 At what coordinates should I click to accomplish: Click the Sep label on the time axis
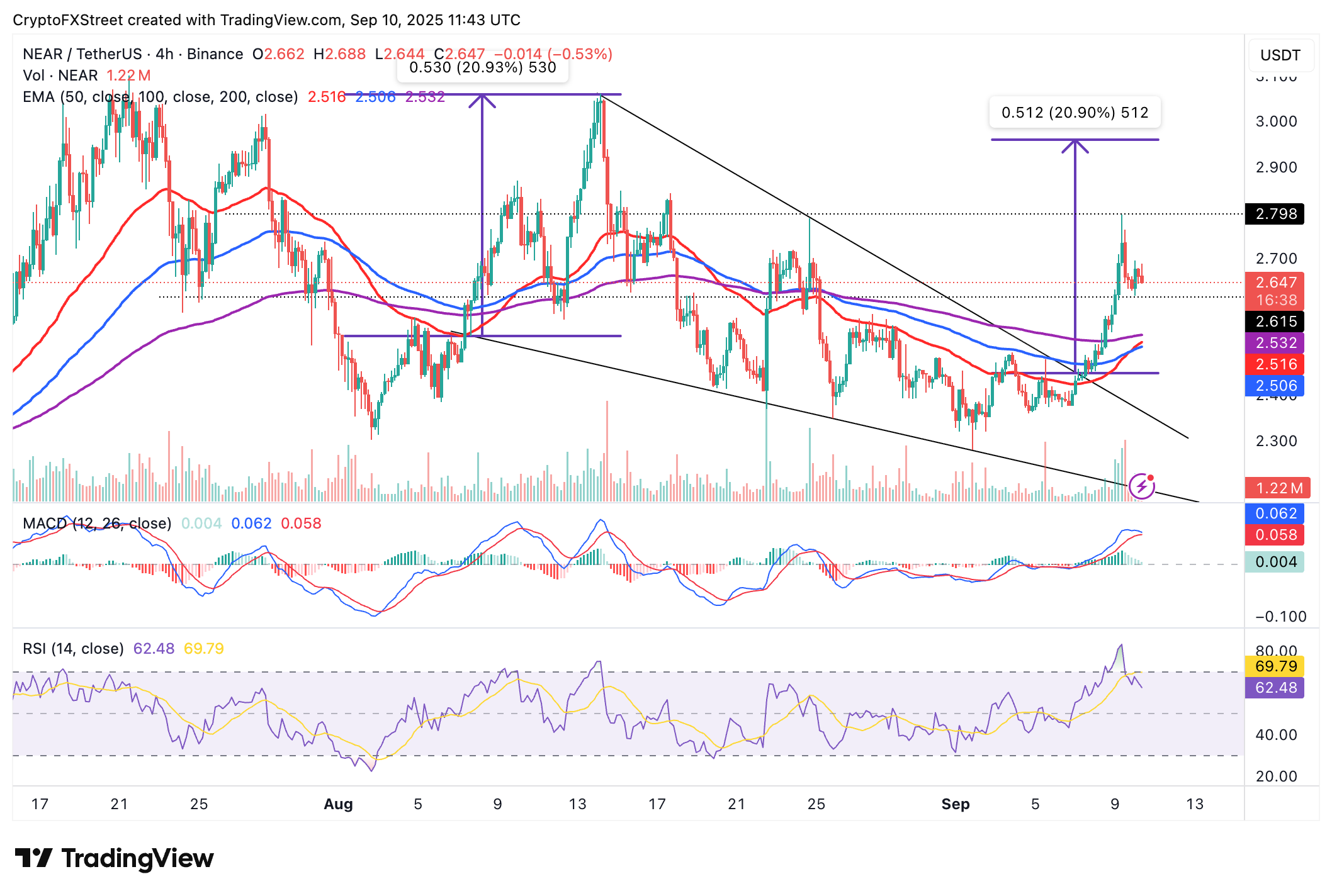click(955, 804)
